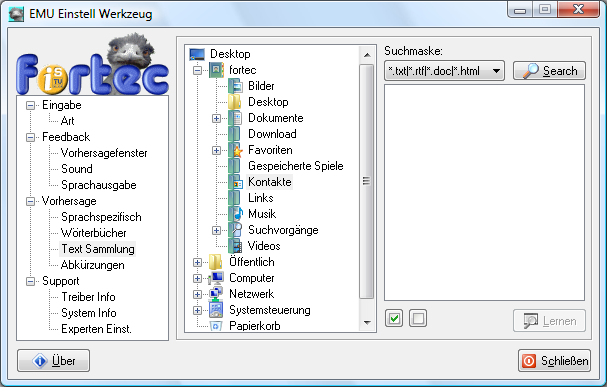Image resolution: width=607 pixels, height=387 pixels.
Task: Click the Fortec emu logo image
Action: click(x=93, y=64)
